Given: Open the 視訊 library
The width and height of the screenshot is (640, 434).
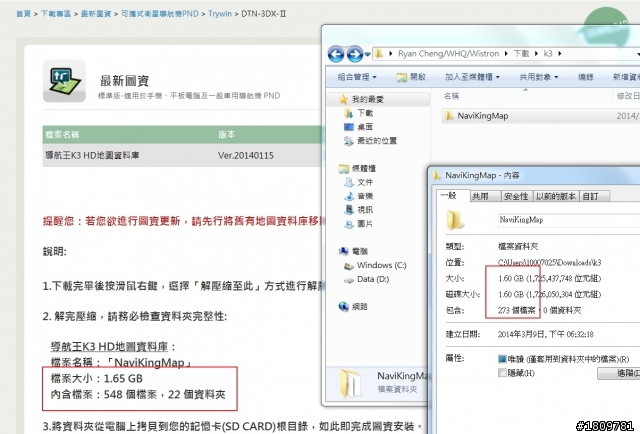Looking at the screenshot, I should 359,210.
